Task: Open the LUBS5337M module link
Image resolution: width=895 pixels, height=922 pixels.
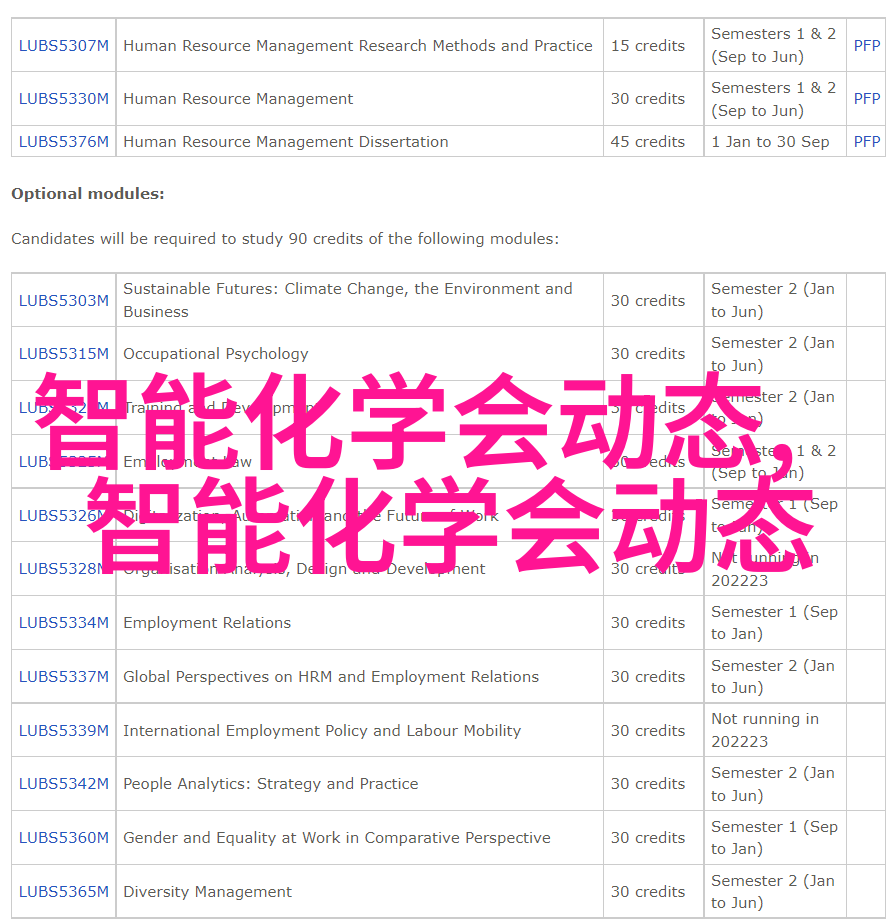Action: 64,677
